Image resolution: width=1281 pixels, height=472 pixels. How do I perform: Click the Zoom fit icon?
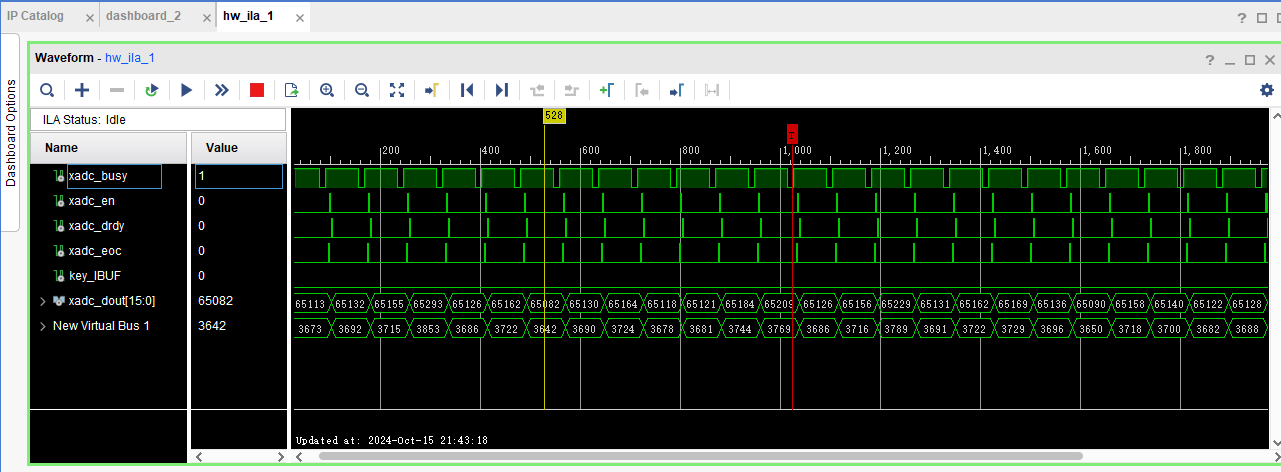pyautogui.click(x=397, y=90)
